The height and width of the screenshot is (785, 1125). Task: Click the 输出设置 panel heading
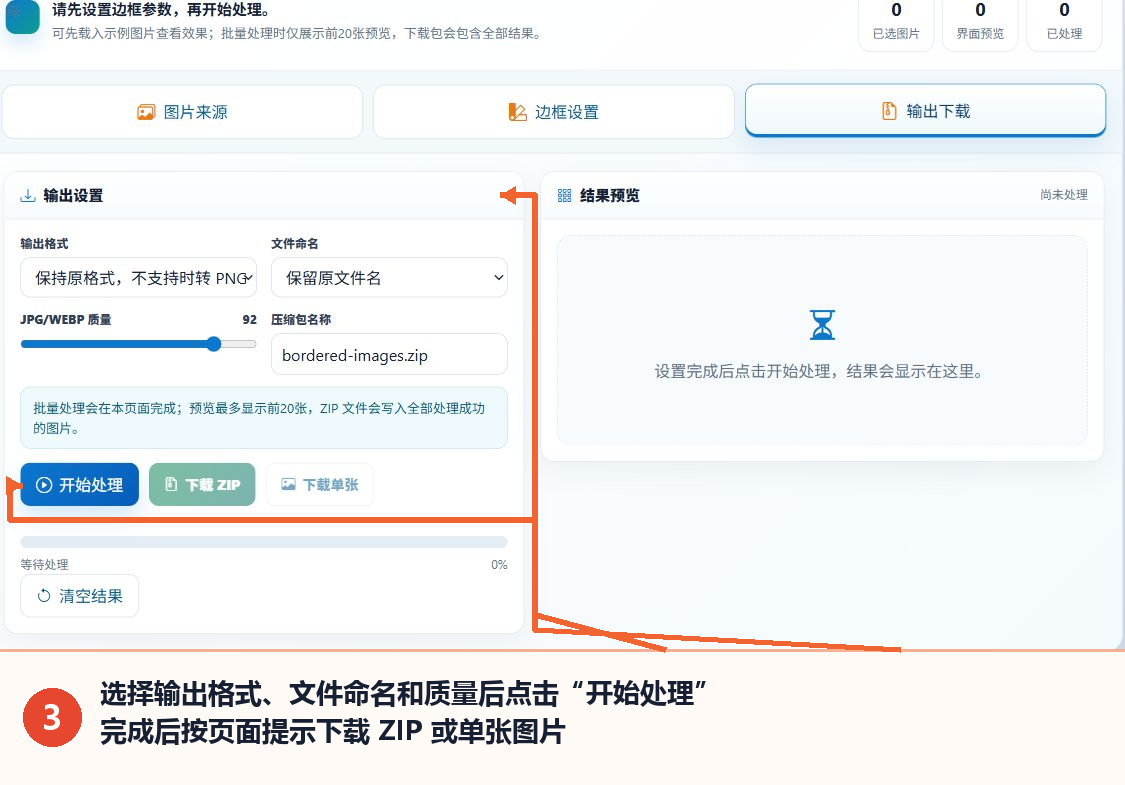click(73, 195)
